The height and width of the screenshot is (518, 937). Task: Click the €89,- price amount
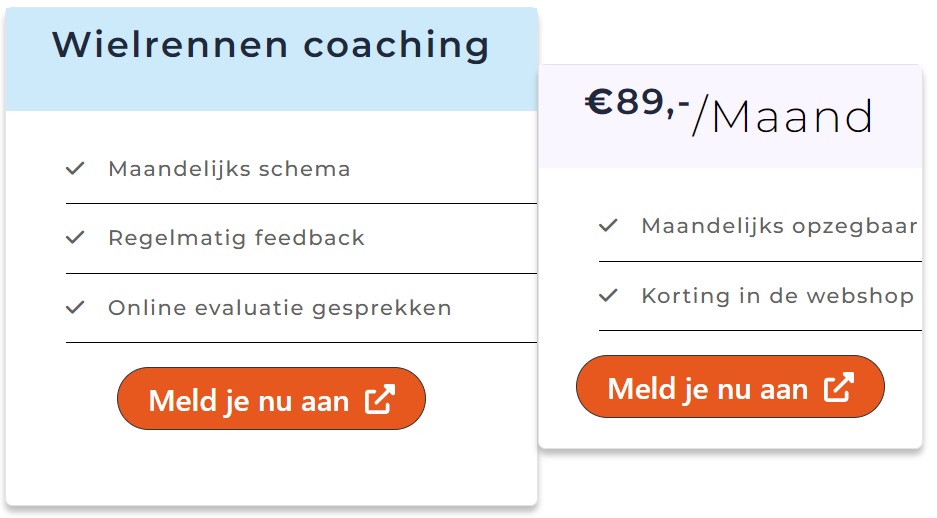coord(637,103)
